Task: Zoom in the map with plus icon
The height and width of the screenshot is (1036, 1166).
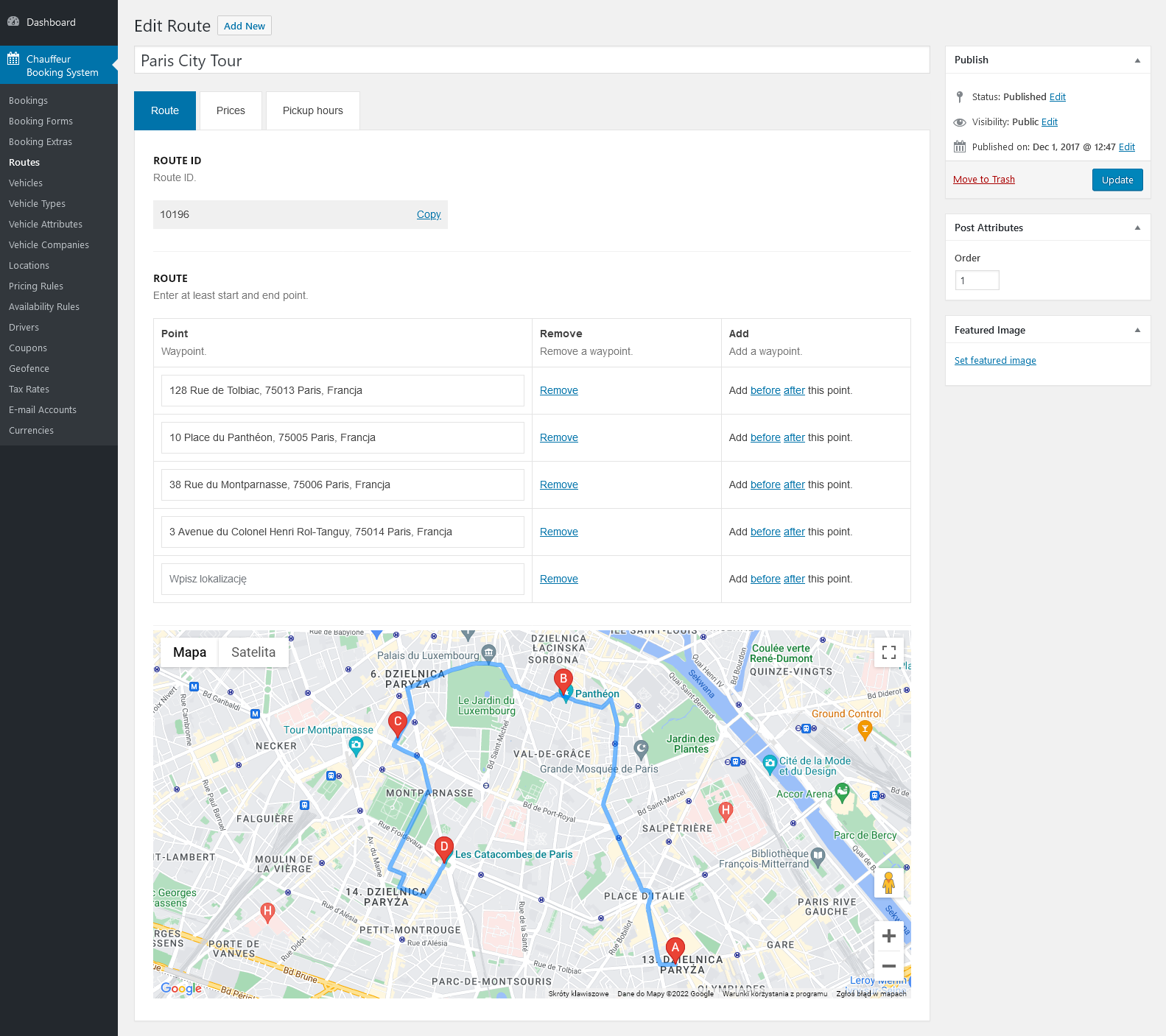Action: click(888, 936)
